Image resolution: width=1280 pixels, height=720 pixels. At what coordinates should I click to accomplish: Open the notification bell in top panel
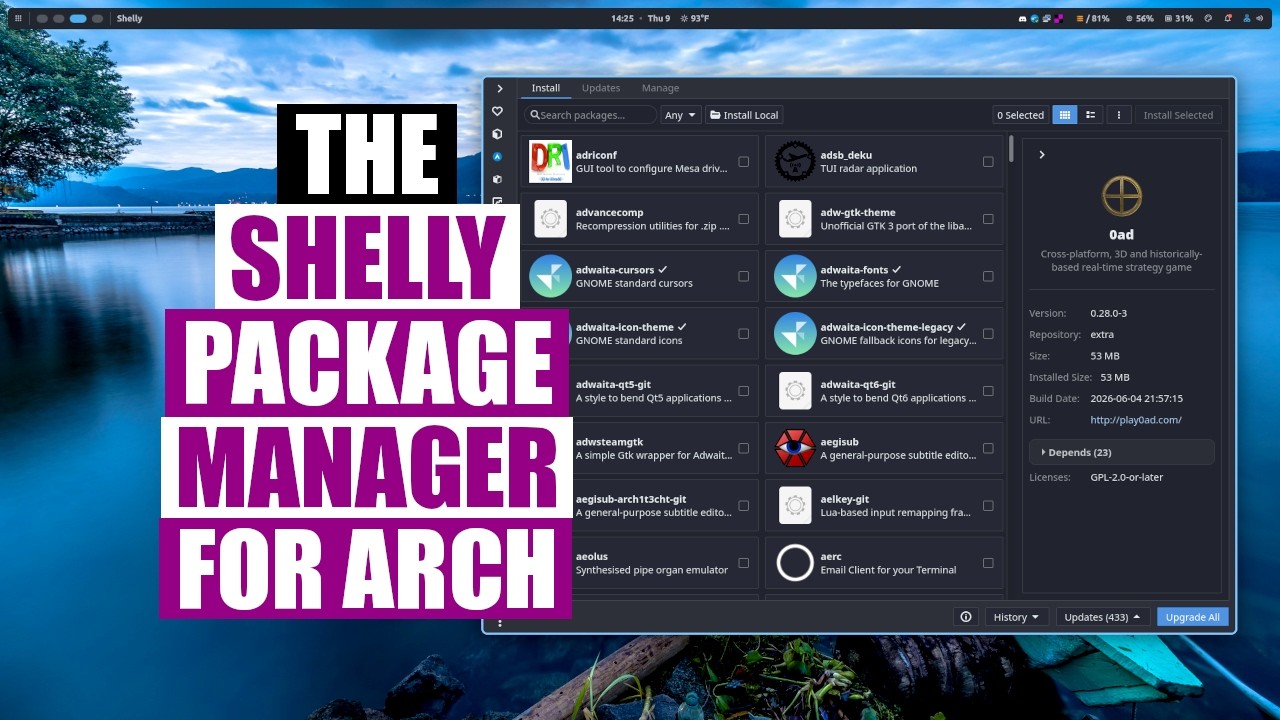click(1228, 18)
